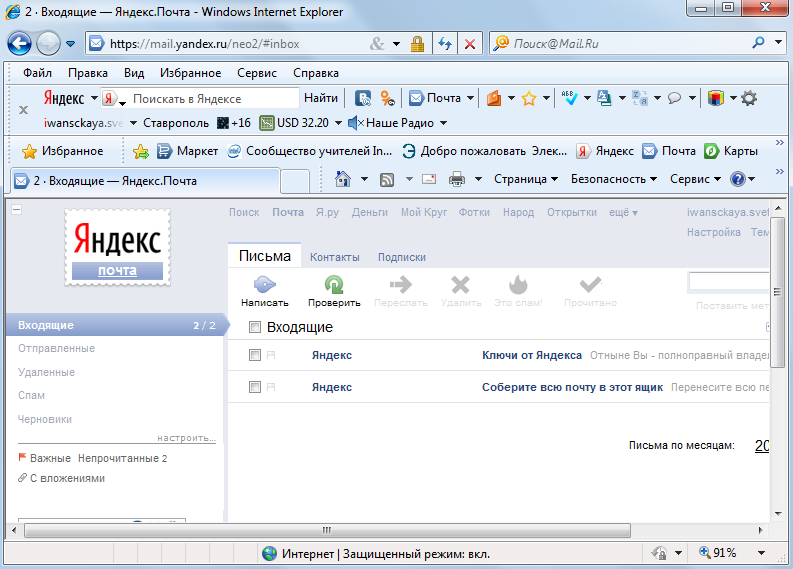Click the Прочитано checkmark icon
This screenshot has width=793, height=569.
[590, 285]
